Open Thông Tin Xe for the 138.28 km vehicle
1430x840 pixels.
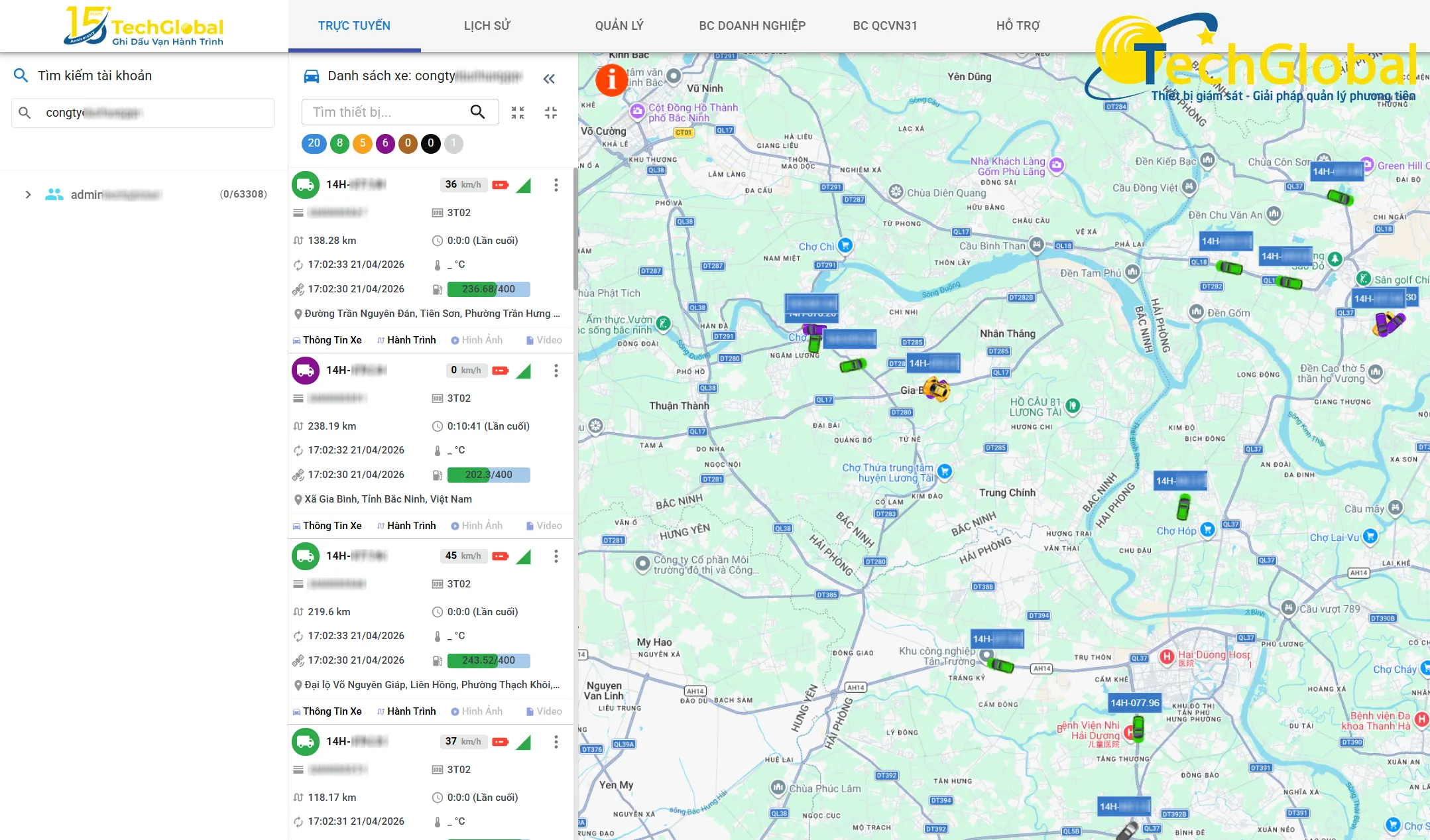[328, 340]
